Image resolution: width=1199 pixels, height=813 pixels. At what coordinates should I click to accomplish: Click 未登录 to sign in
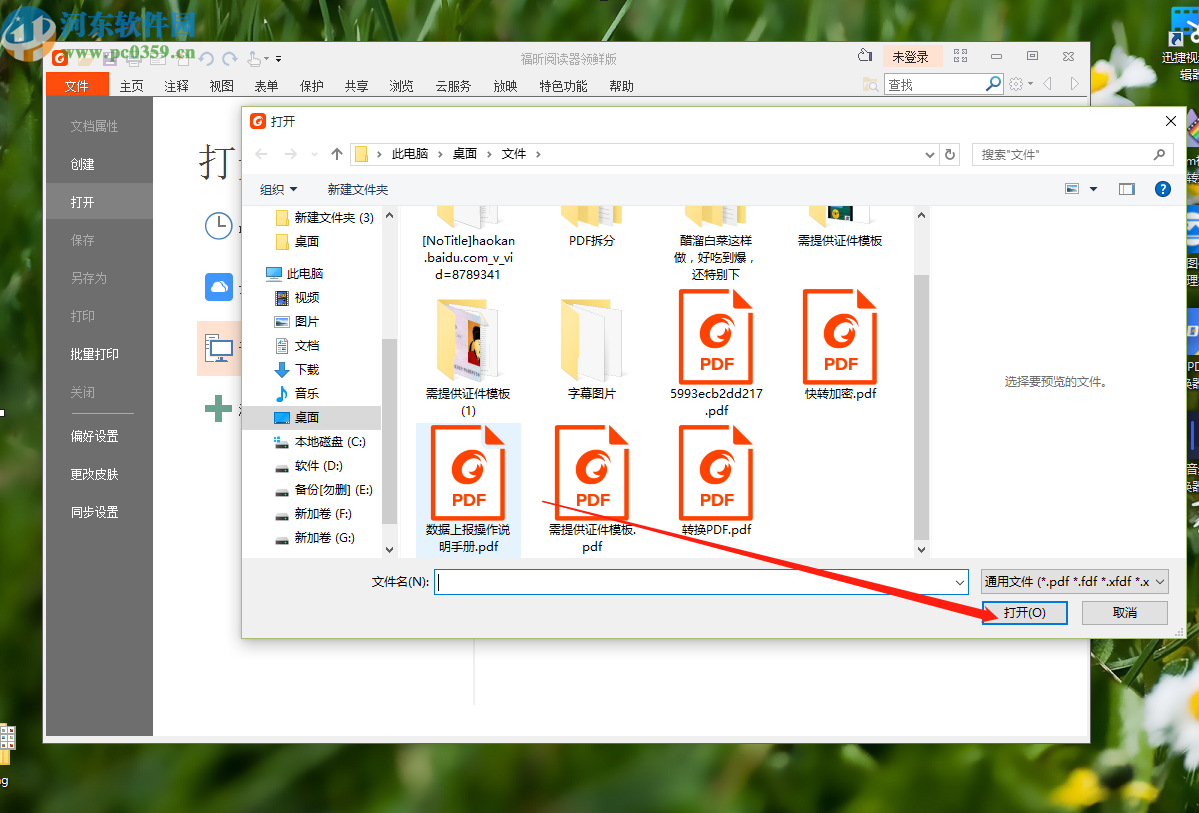[912, 56]
